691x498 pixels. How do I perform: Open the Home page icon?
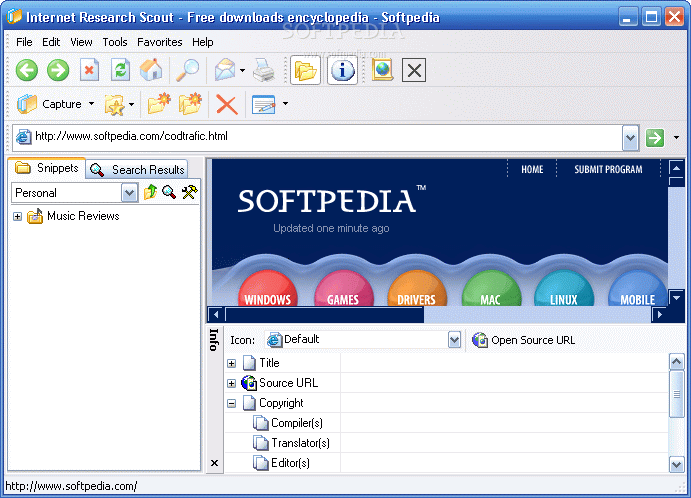tap(151, 70)
